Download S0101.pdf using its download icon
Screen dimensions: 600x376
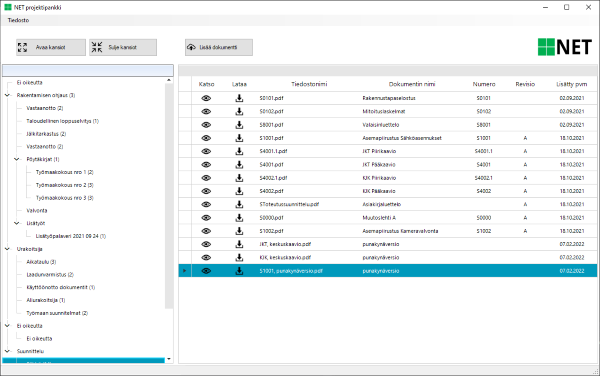point(239,98)
